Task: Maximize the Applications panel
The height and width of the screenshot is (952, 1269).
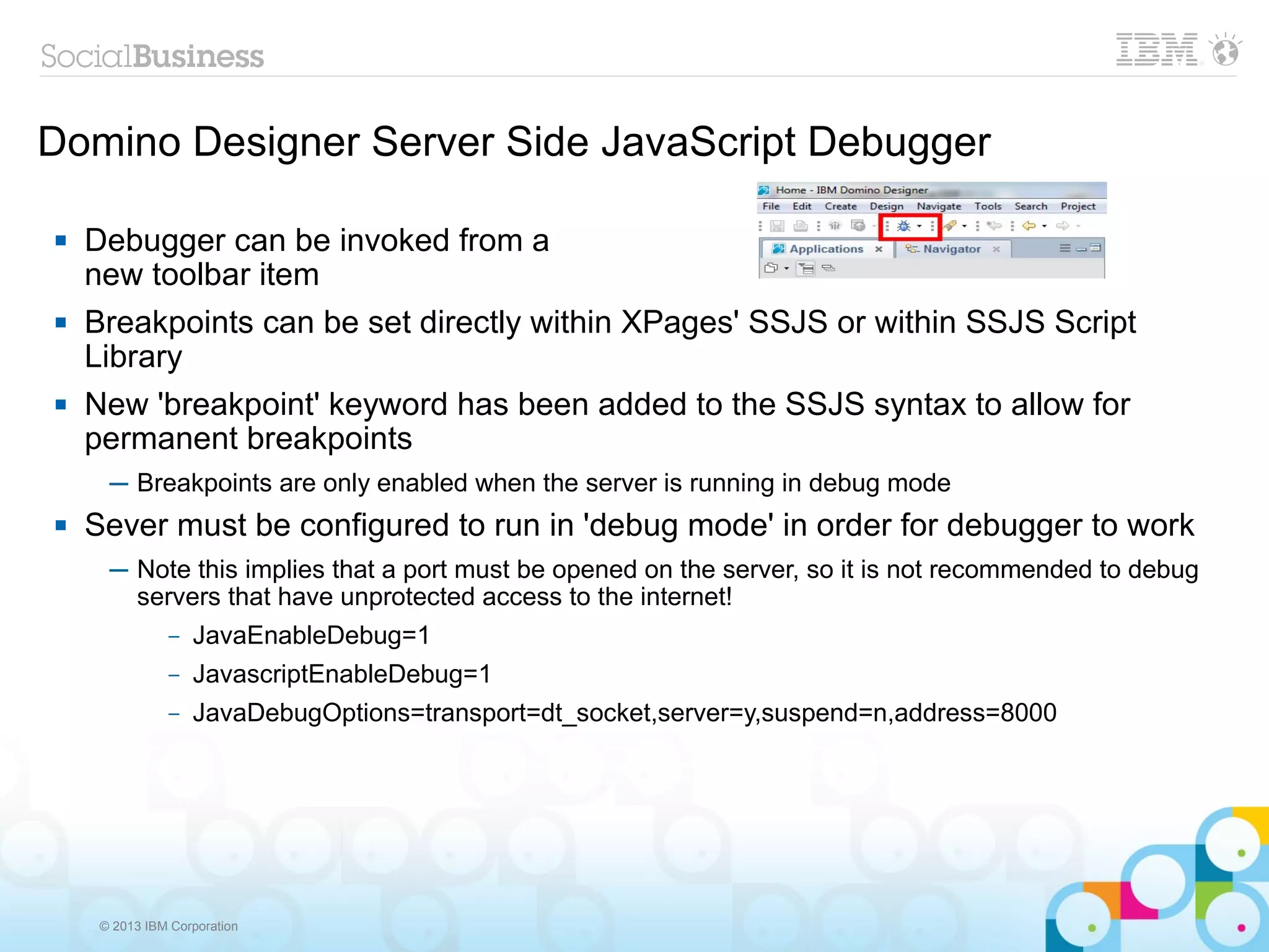Action: (1096, 248)
